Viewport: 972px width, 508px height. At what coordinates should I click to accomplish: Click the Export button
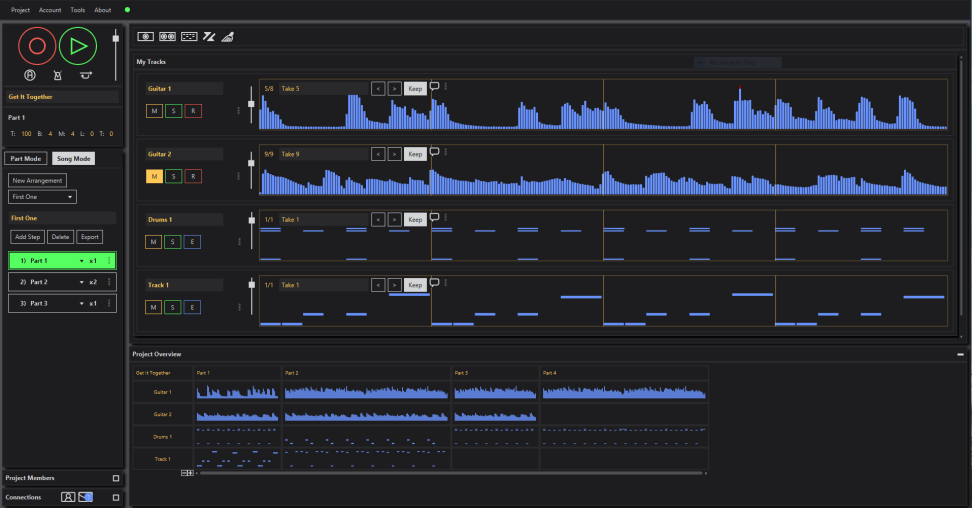pos(90,237)
